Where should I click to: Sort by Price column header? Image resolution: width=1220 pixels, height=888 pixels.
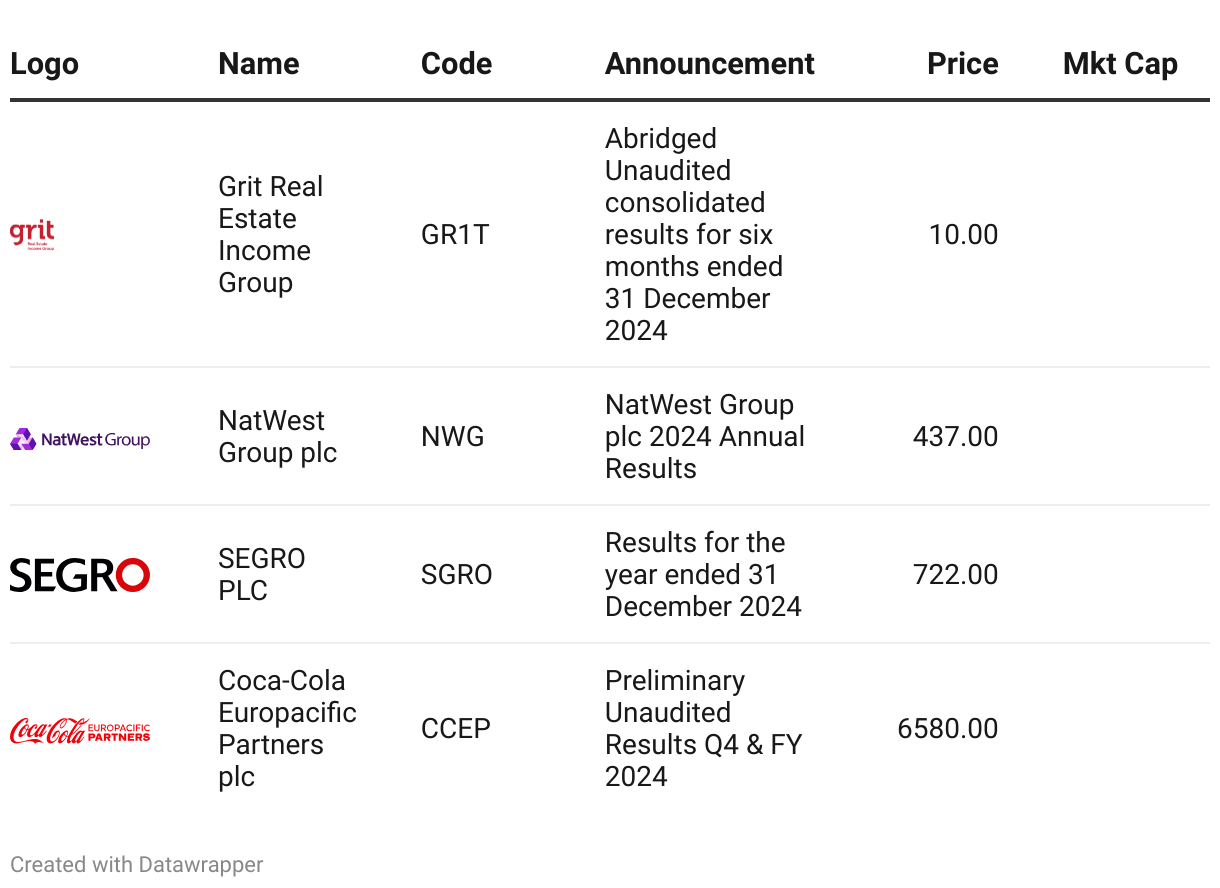pos(962,64)
